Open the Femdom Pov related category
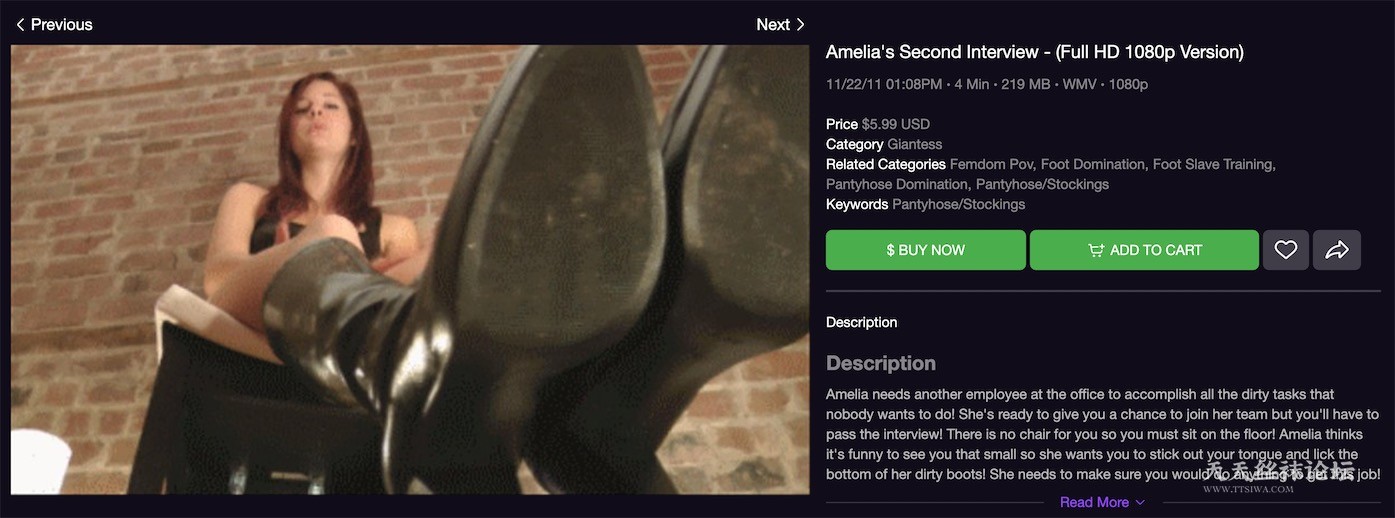Viewport: 1395px width, 518px height. click(x=991, y=164)
